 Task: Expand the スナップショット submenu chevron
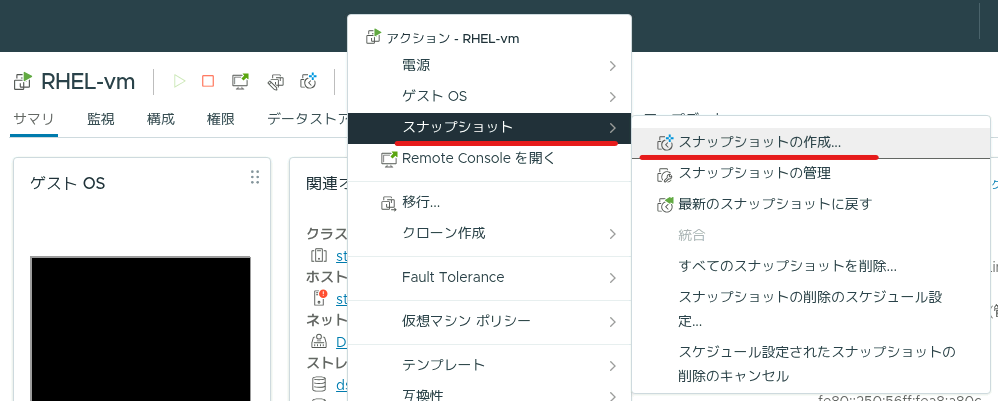tap(612, 127)
